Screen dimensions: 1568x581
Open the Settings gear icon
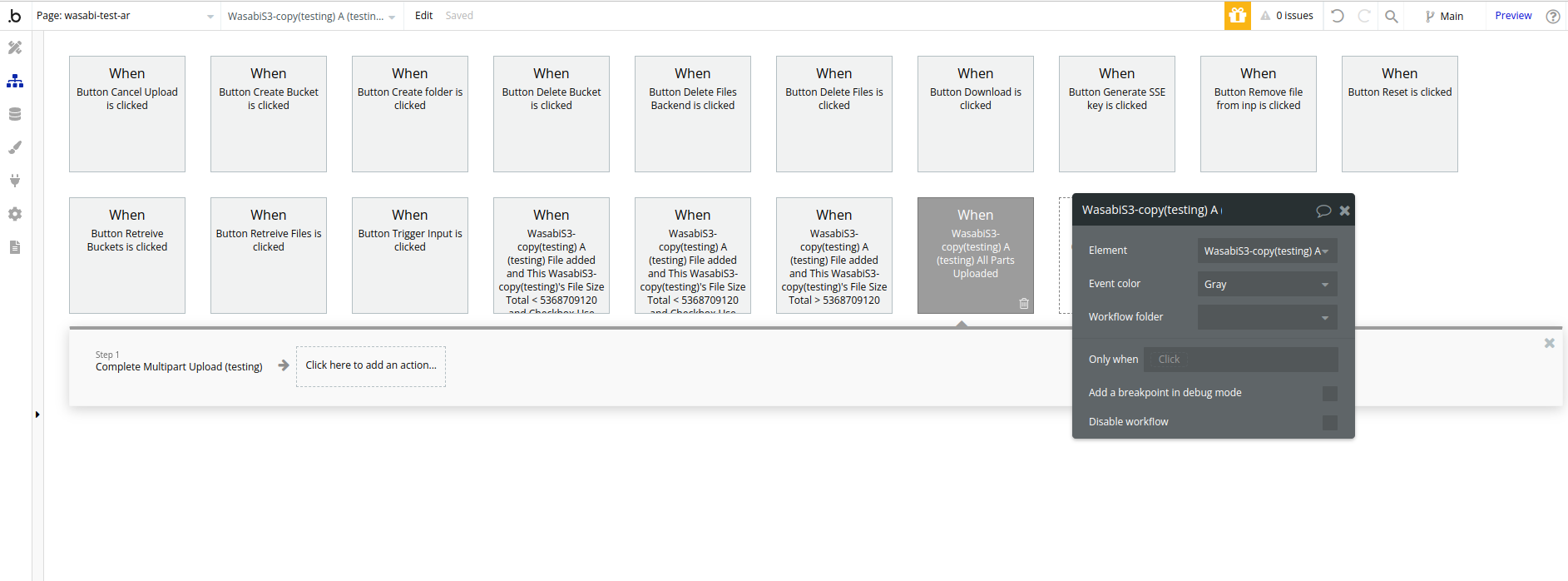point(15,214)
